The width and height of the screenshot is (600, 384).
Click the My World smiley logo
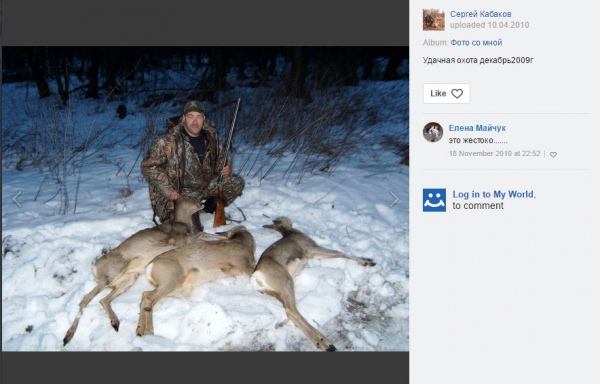[x=434, y=200]
